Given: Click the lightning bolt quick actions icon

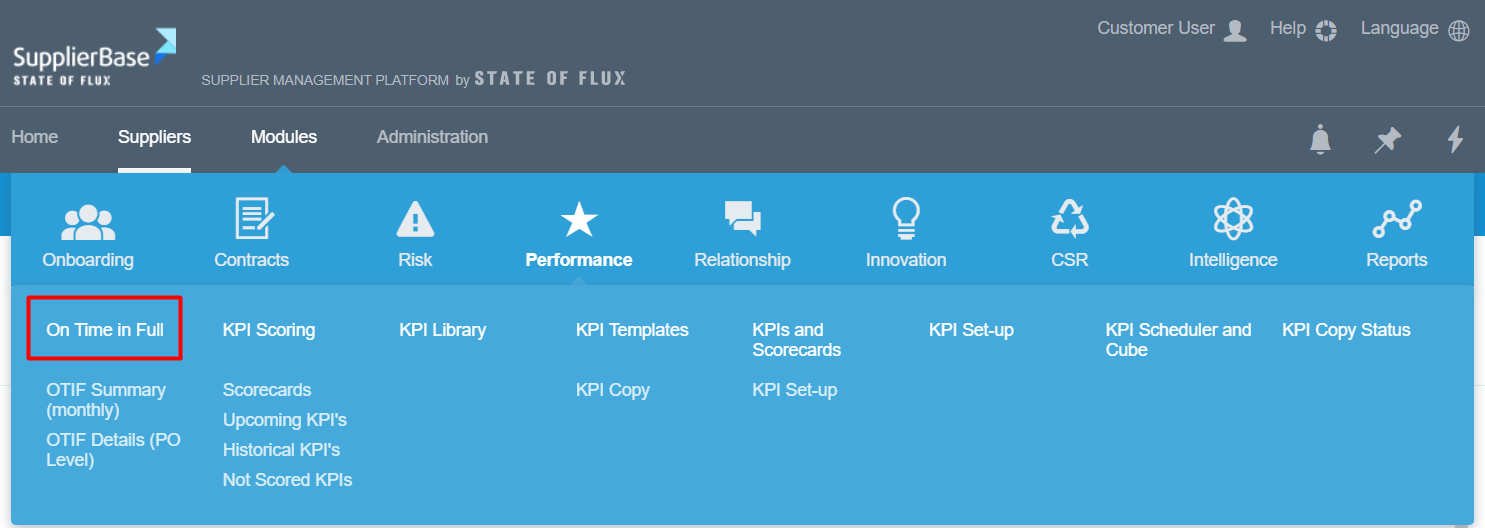Looking at the screenshot, I should click(1456, 139).
